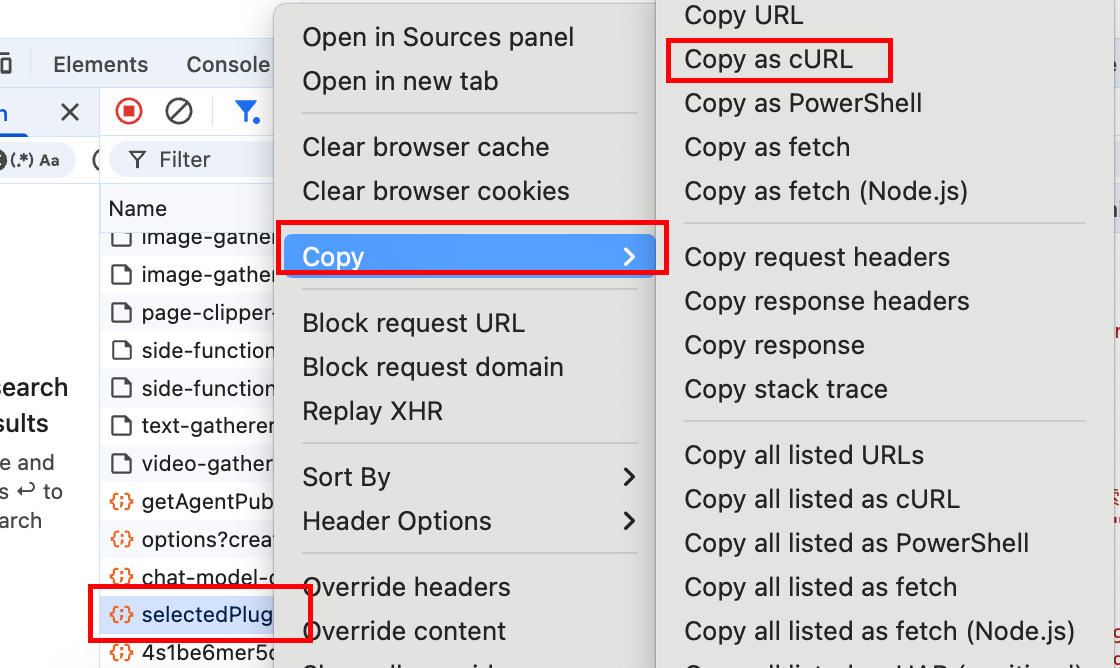
Task: Click inside the Filter input field
Action: [191, 159]
